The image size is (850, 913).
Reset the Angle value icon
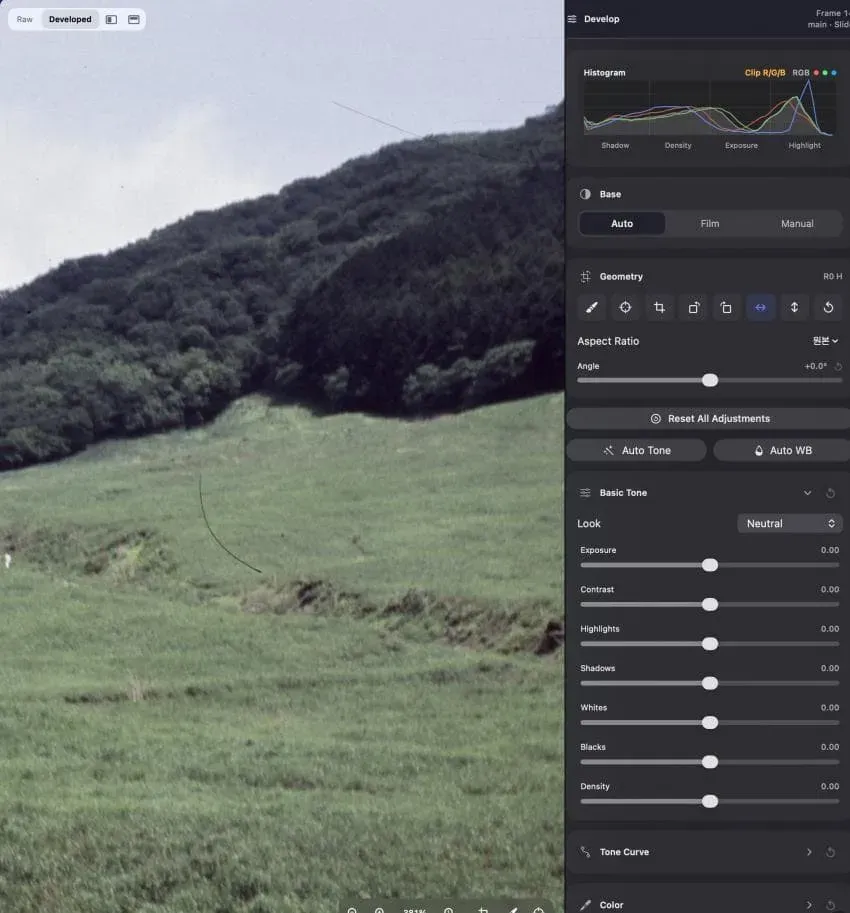point(838,366)
